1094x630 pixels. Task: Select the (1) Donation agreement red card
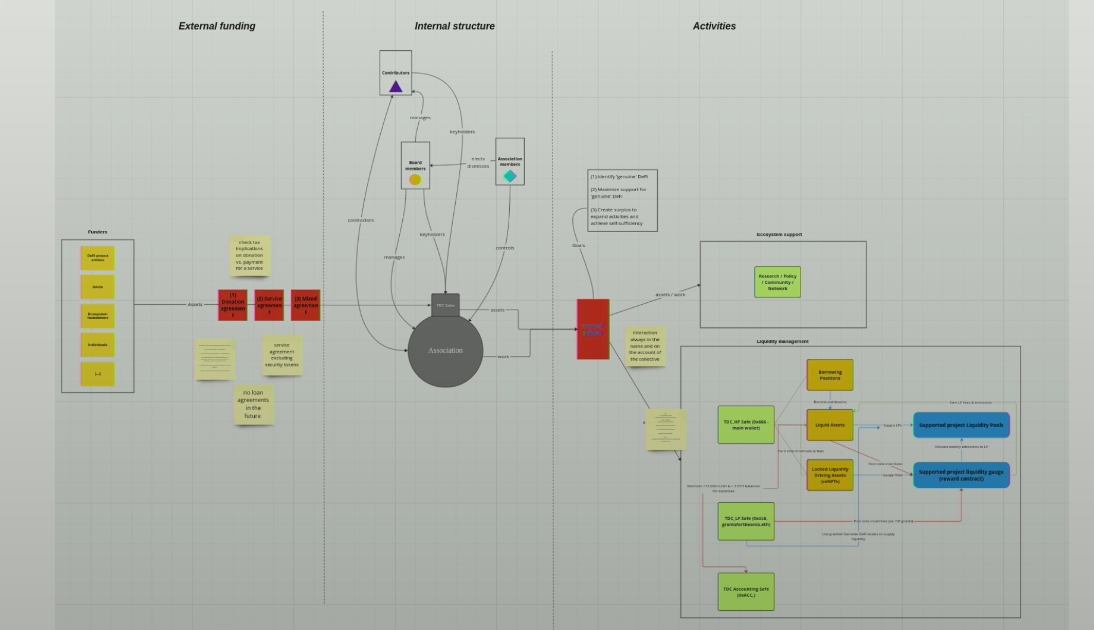pyautogui.click(x=232, y=305)
